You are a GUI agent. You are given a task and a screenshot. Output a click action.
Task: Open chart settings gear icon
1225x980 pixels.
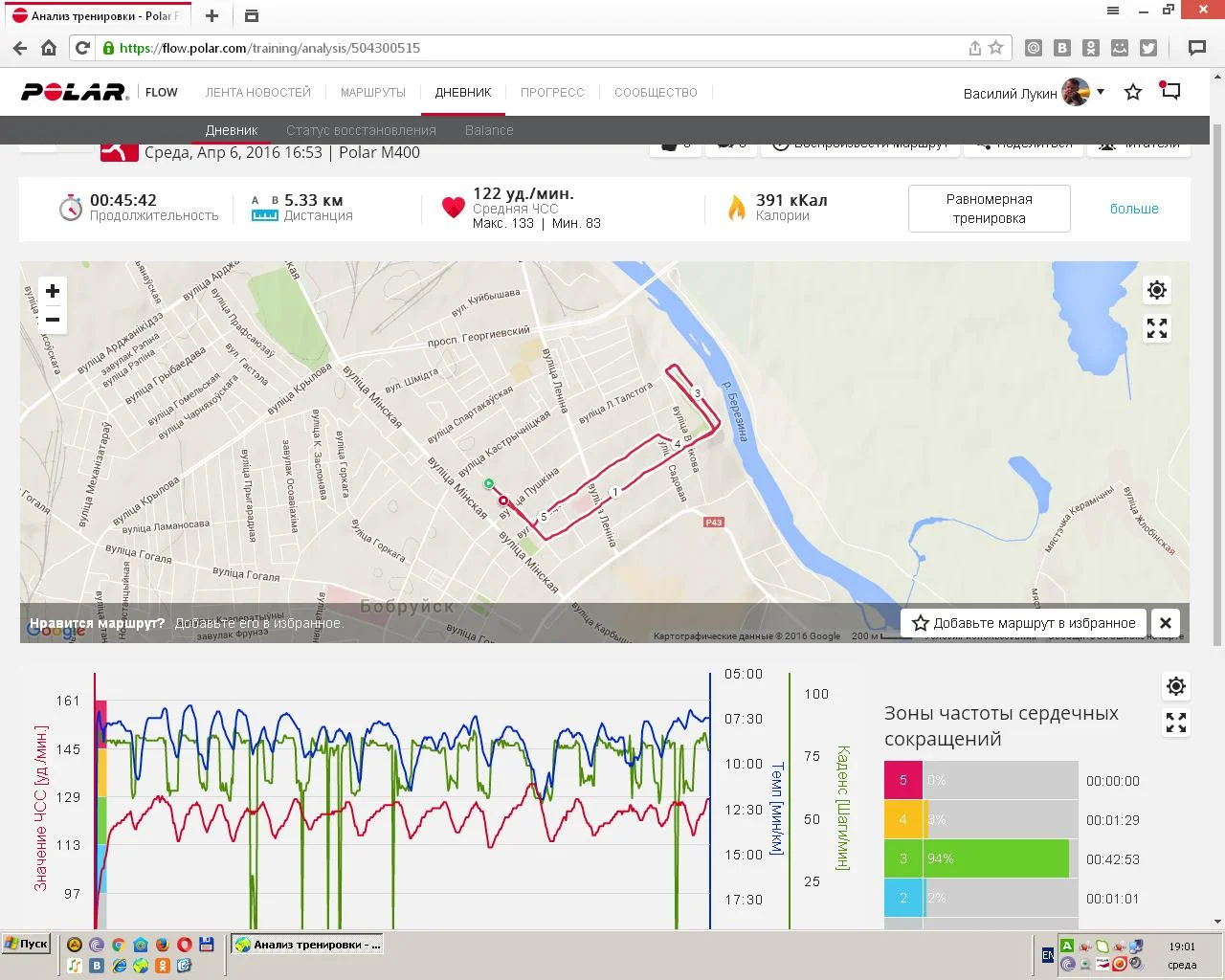[1176, 686]
